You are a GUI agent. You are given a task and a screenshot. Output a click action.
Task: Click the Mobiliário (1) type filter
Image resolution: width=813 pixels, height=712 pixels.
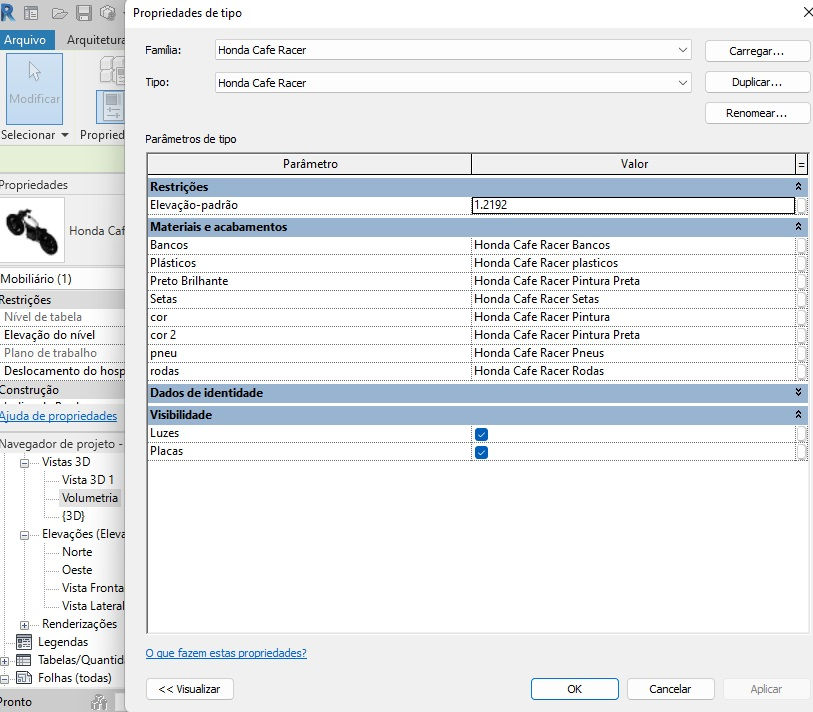click(x=62, y=279)
